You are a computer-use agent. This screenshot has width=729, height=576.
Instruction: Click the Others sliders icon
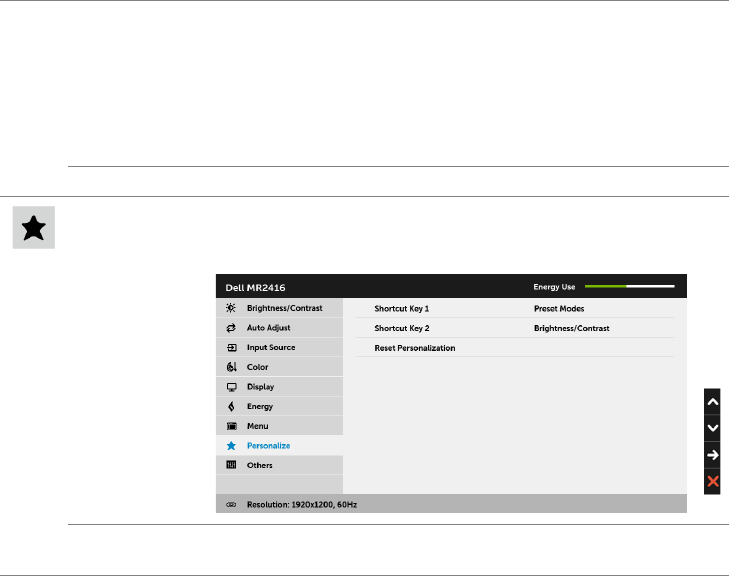tap(231, 465)
